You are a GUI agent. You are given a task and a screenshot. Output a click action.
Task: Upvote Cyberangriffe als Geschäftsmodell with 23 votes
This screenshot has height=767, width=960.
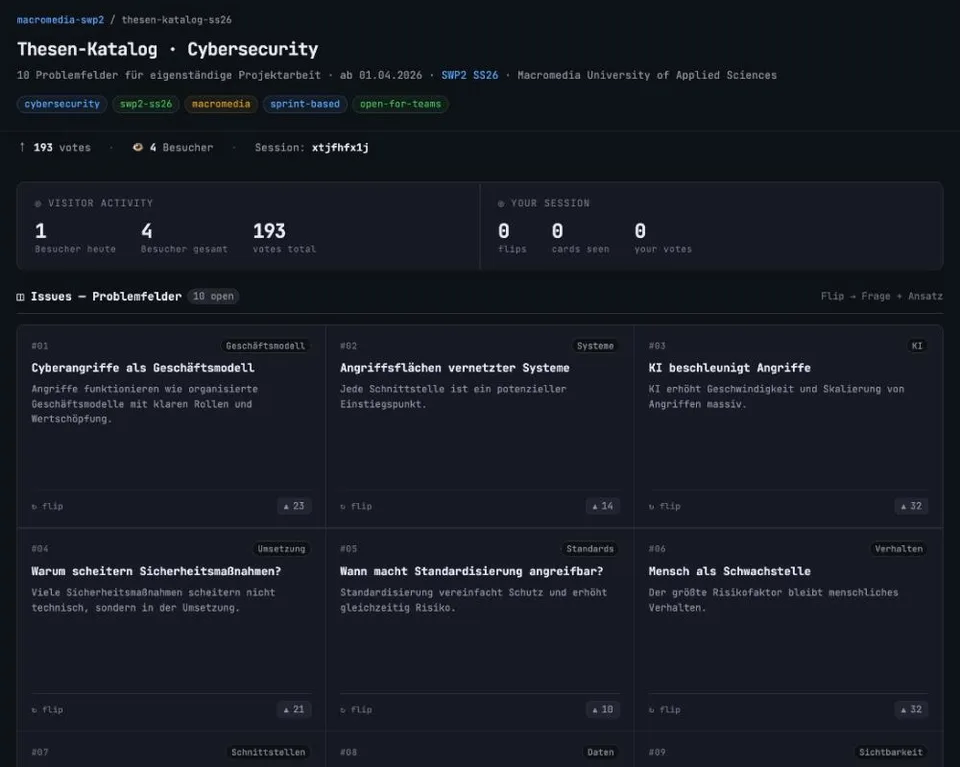pos(294,506)
